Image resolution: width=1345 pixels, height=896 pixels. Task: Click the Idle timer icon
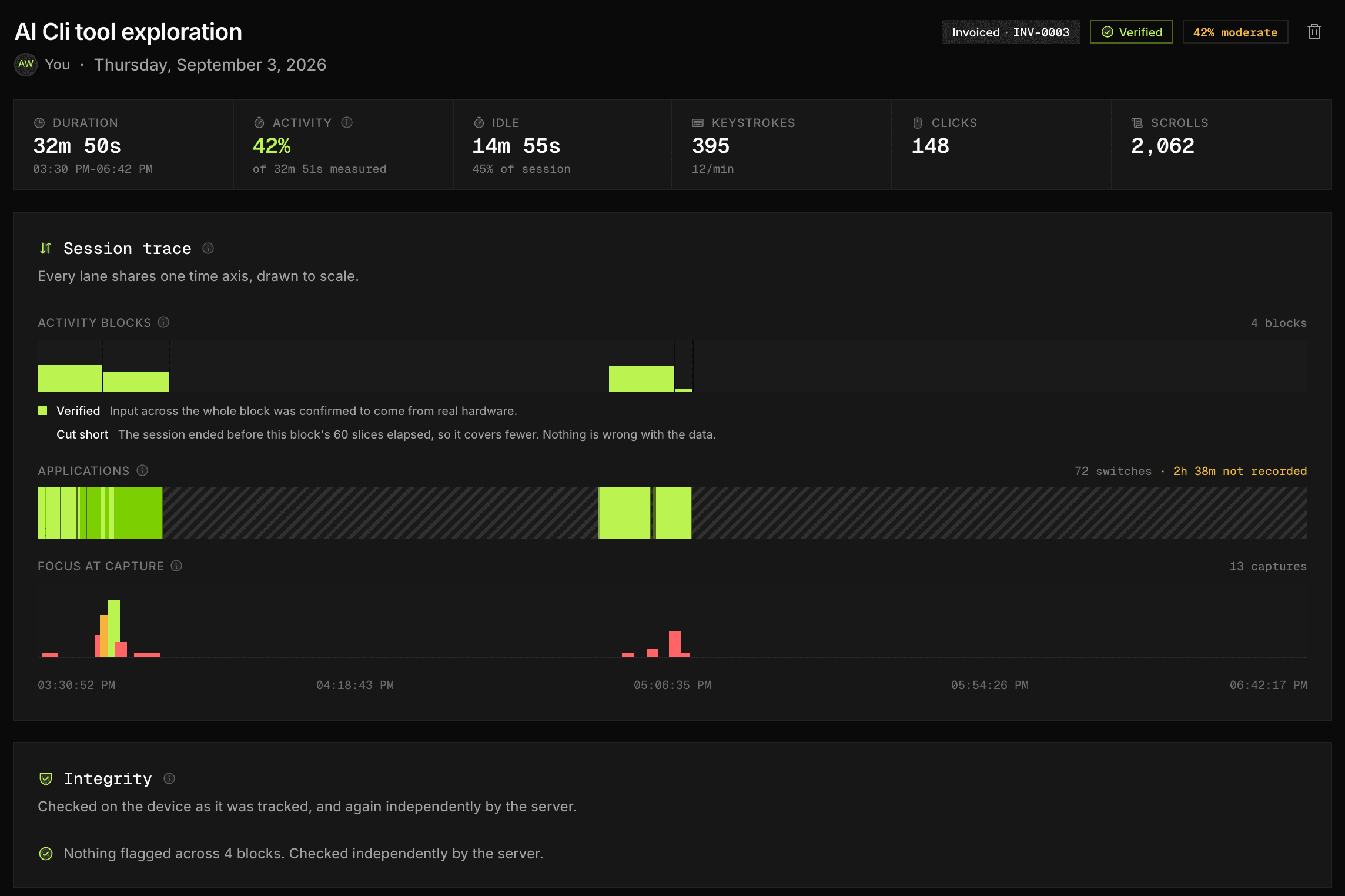click(479, 123)
